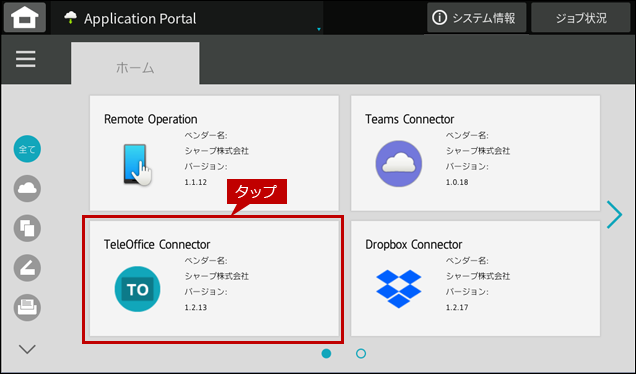Go to next page with right arrow
The height and width of the screenshot is (374, 636).
[614, 214]
